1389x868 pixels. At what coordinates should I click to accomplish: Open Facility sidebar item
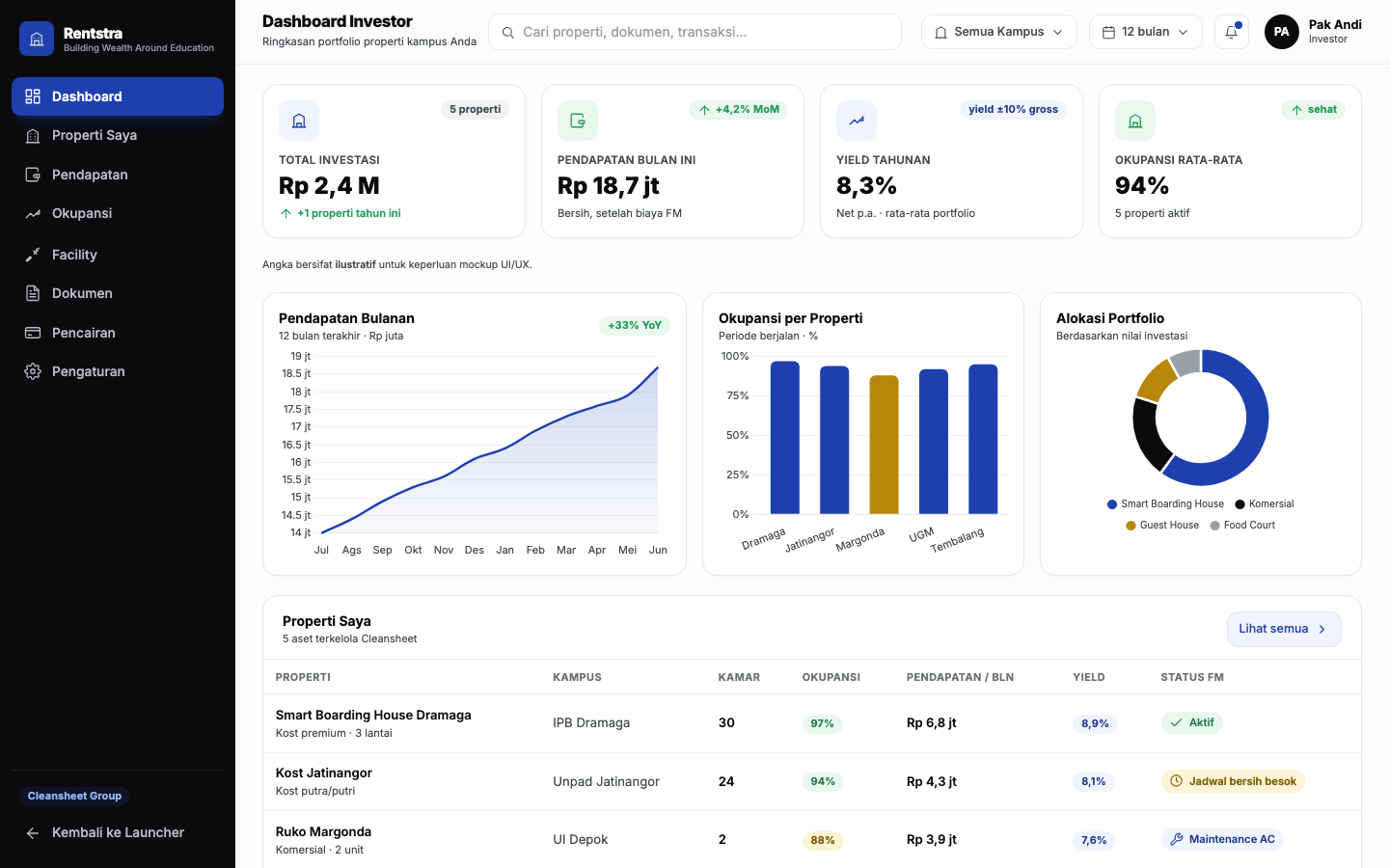tap(118, 255)
